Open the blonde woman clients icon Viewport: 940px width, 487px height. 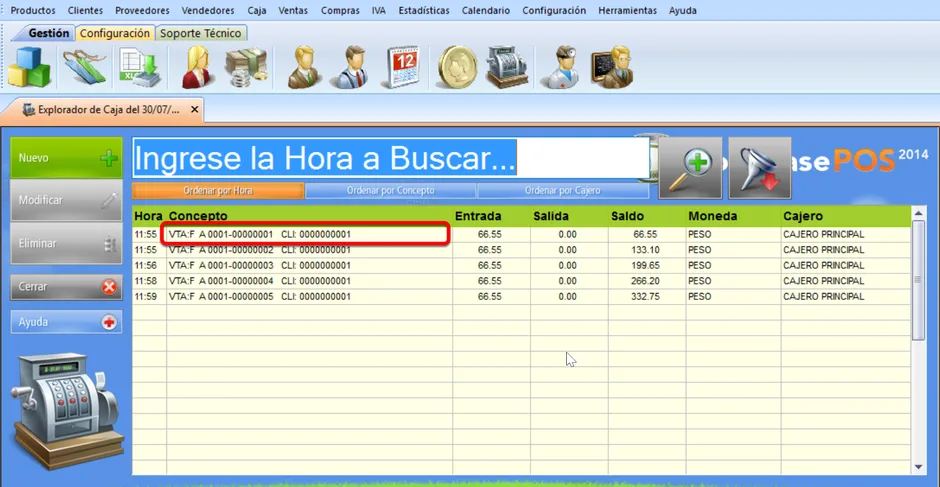click(197, 67)
